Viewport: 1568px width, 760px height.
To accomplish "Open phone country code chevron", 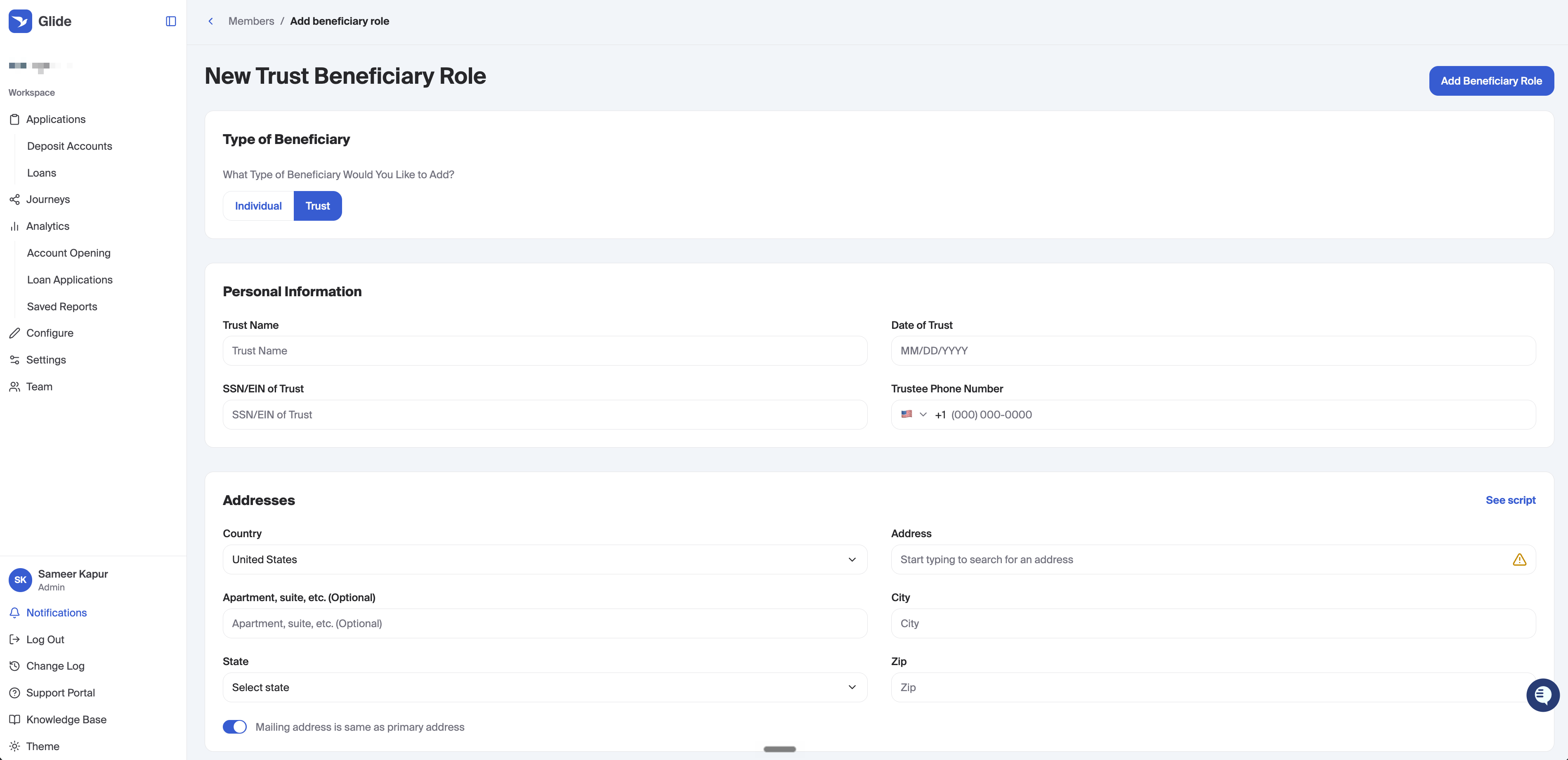I will [x=923, y=415].
